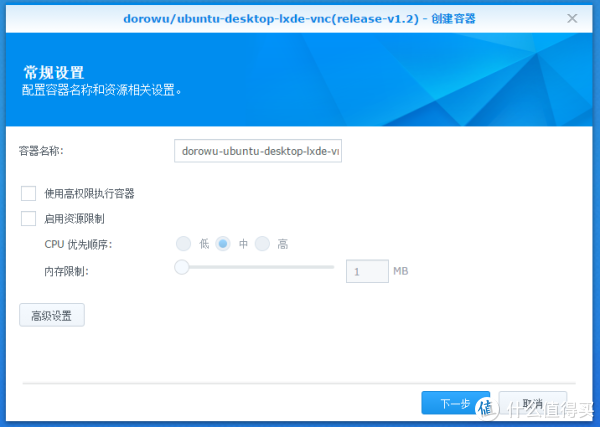Open 高级设置 advanced settings
This screenshot has width=600, height=427.
point(52,316)
